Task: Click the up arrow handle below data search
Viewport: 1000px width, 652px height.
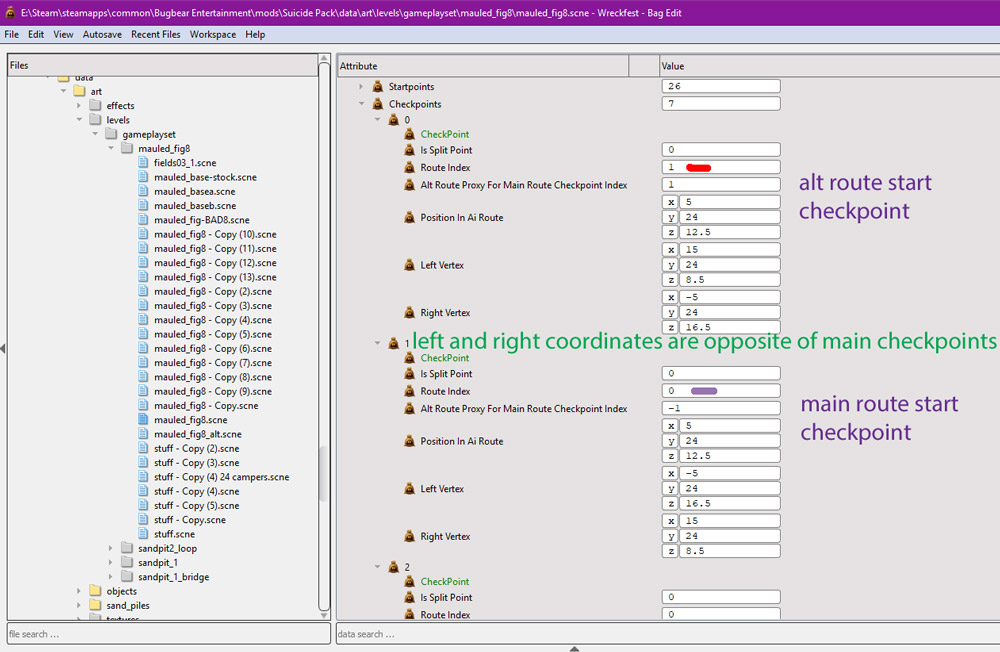Action: [574, 649]
